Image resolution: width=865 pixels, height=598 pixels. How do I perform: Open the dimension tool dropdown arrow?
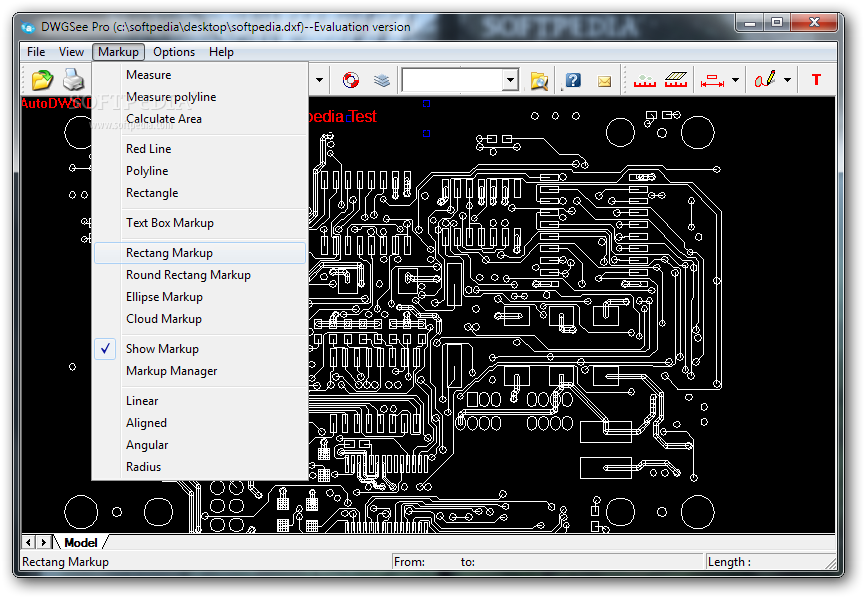coord(735,81)
